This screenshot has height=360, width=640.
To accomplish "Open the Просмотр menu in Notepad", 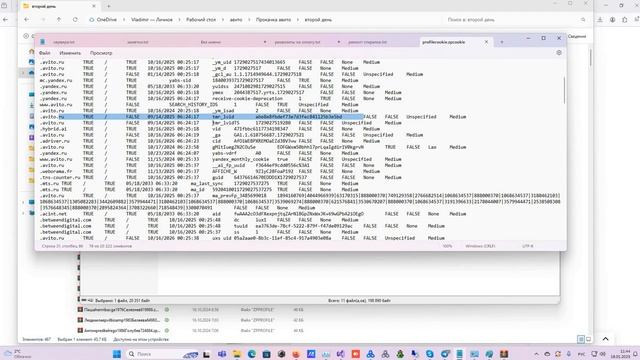I will point(101,53).
